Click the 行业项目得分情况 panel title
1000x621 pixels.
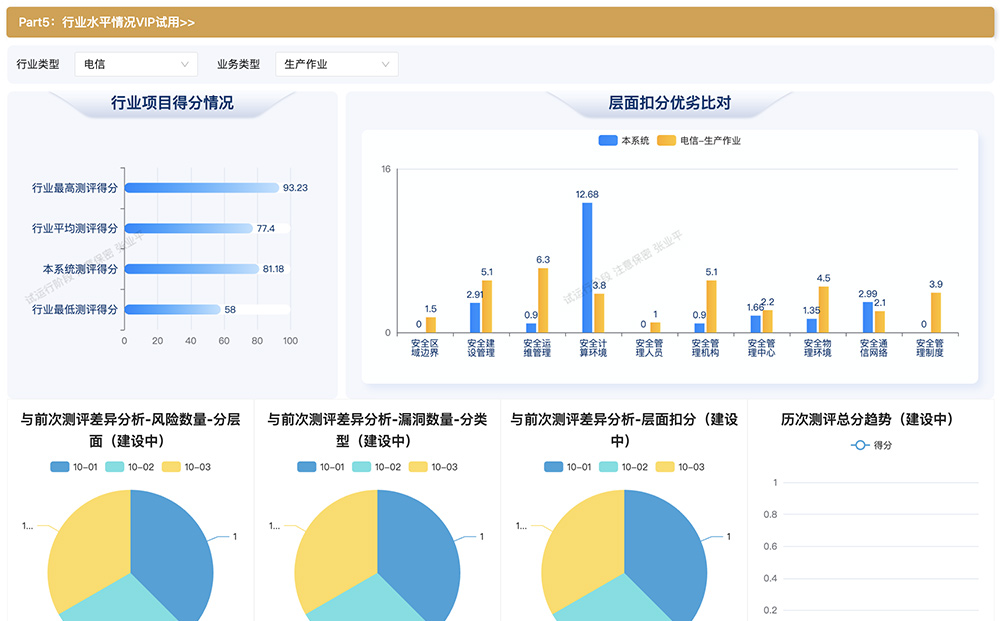point(172,103)
